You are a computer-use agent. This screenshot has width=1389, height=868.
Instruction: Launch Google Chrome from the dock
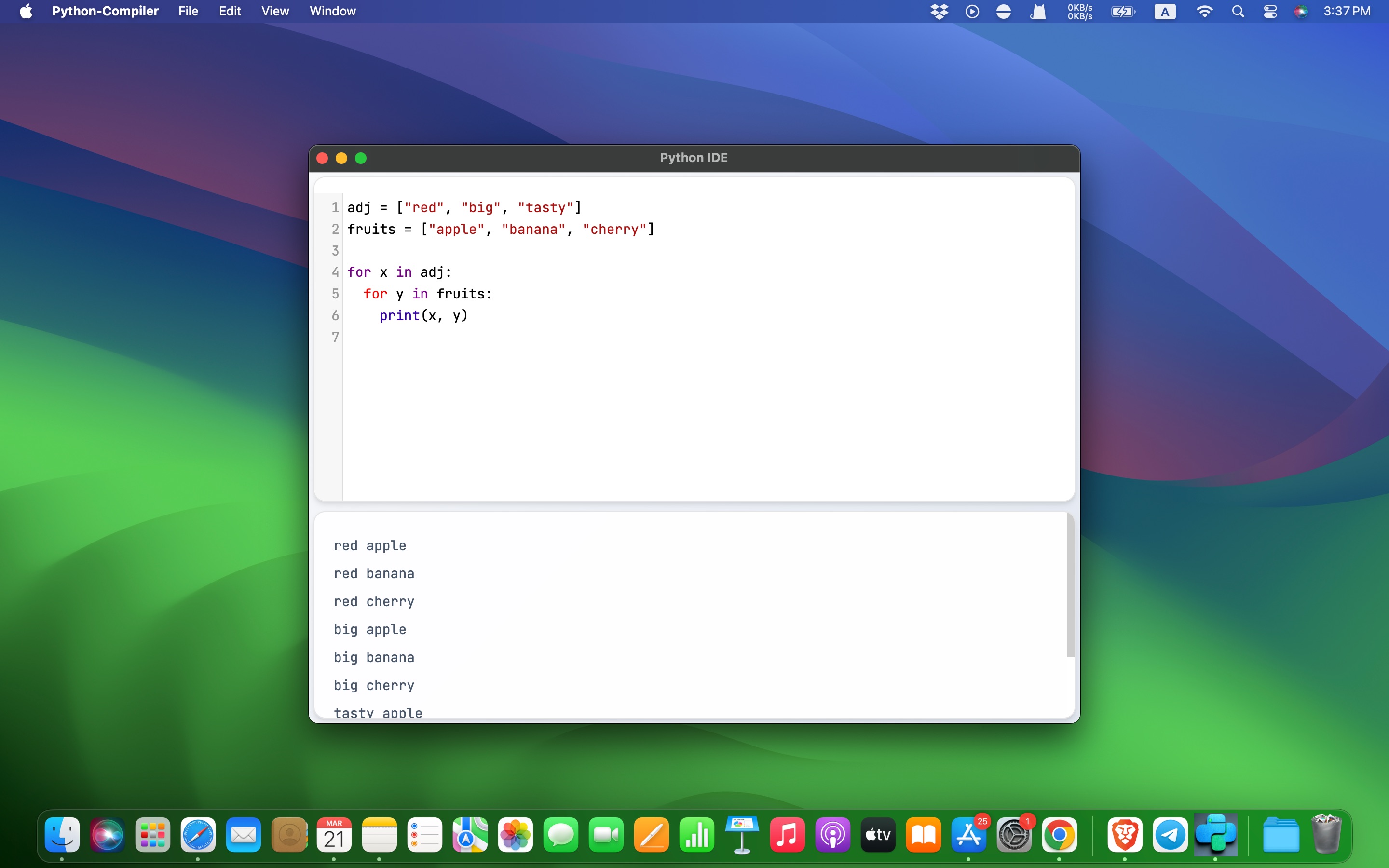1060,835
